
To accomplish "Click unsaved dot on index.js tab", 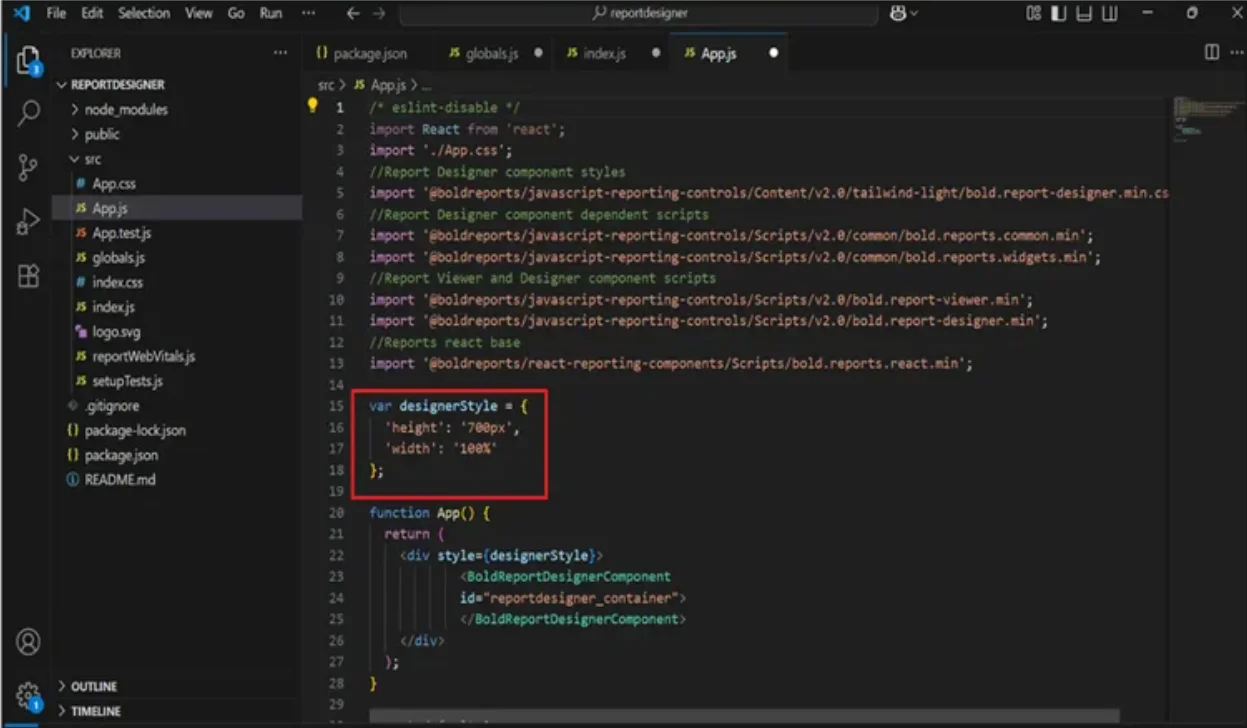I will click(656, 53).
